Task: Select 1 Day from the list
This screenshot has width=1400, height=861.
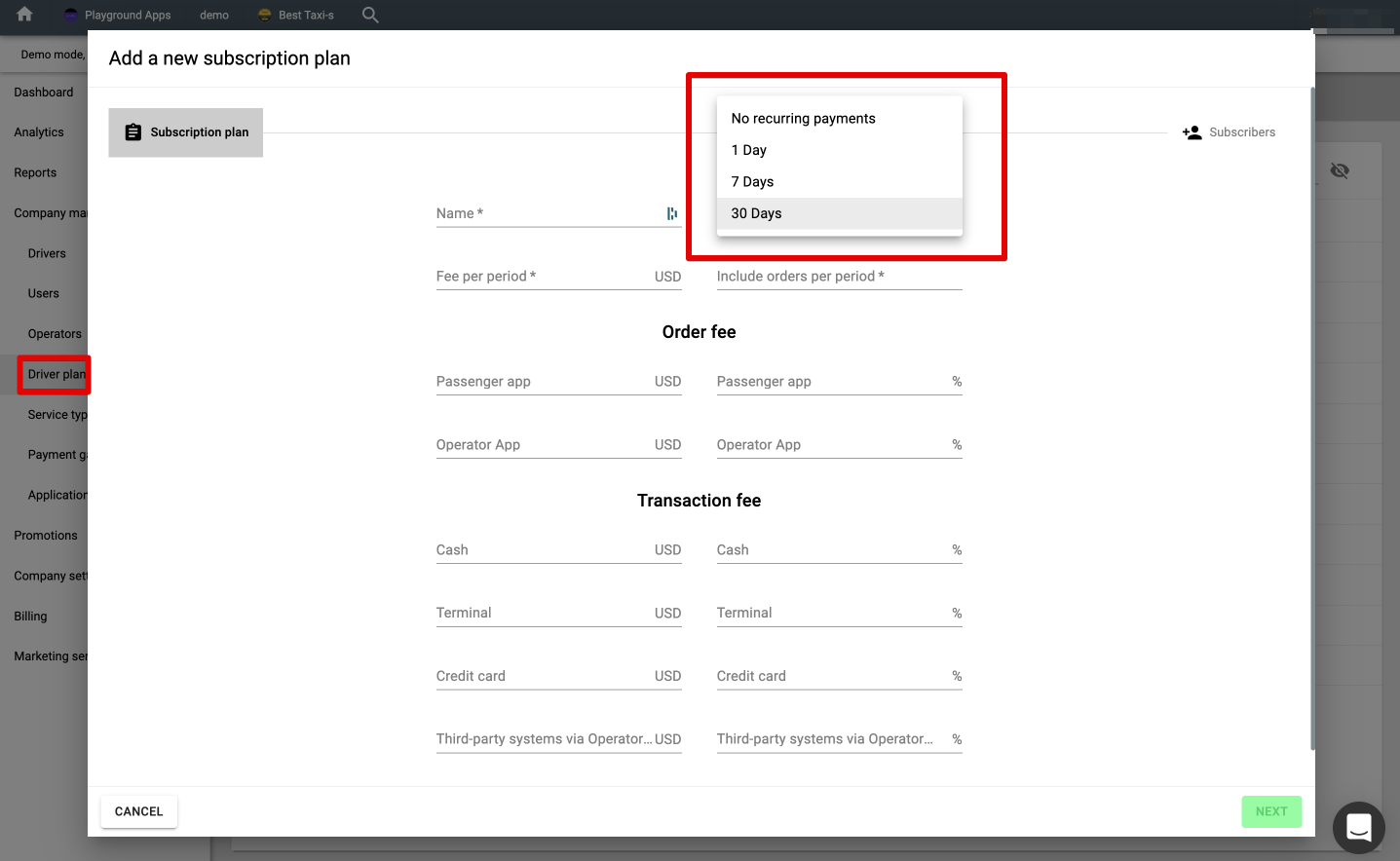Action: click(x=839, y=150)
